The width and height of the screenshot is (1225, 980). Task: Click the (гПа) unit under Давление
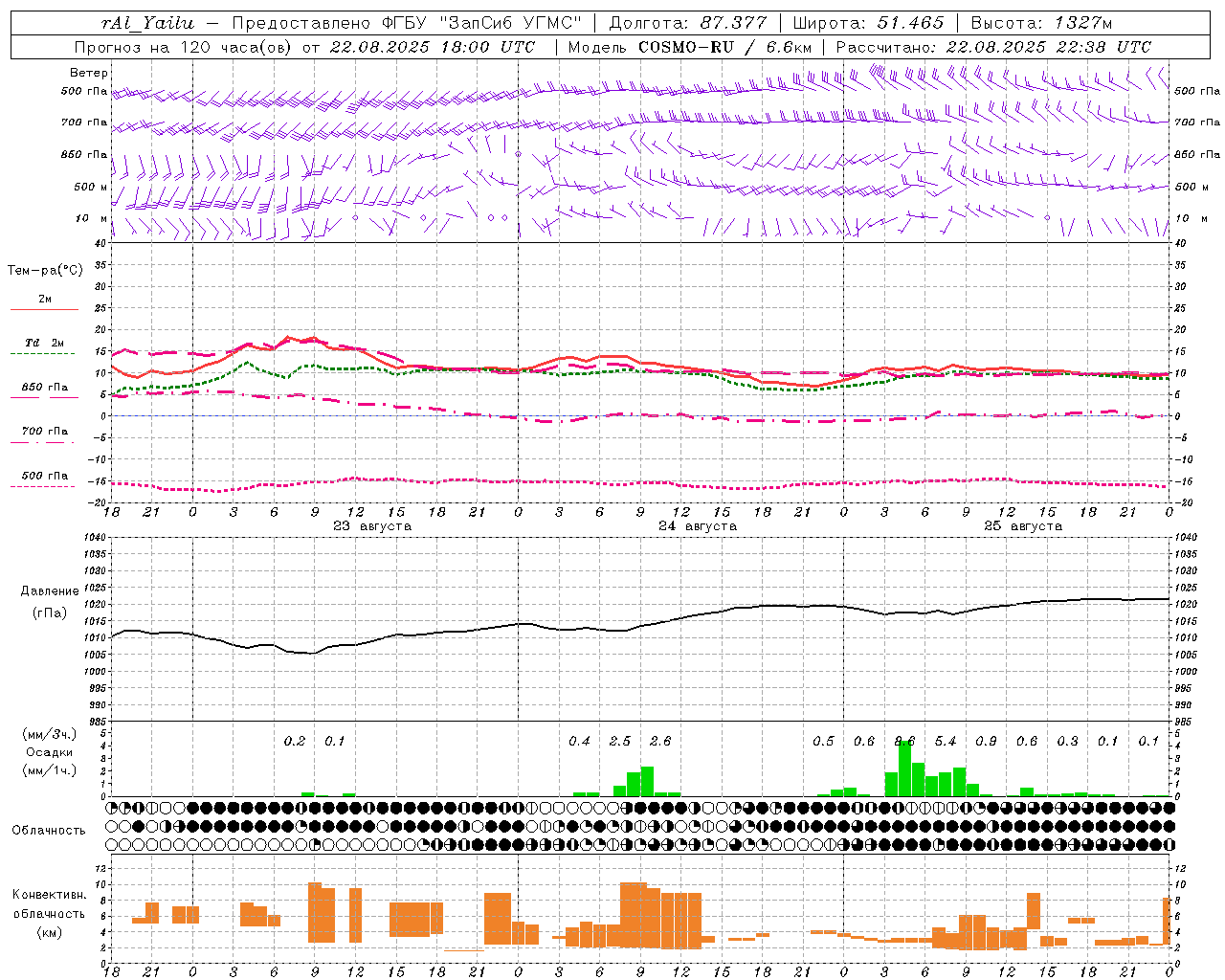tap(50, 613)
